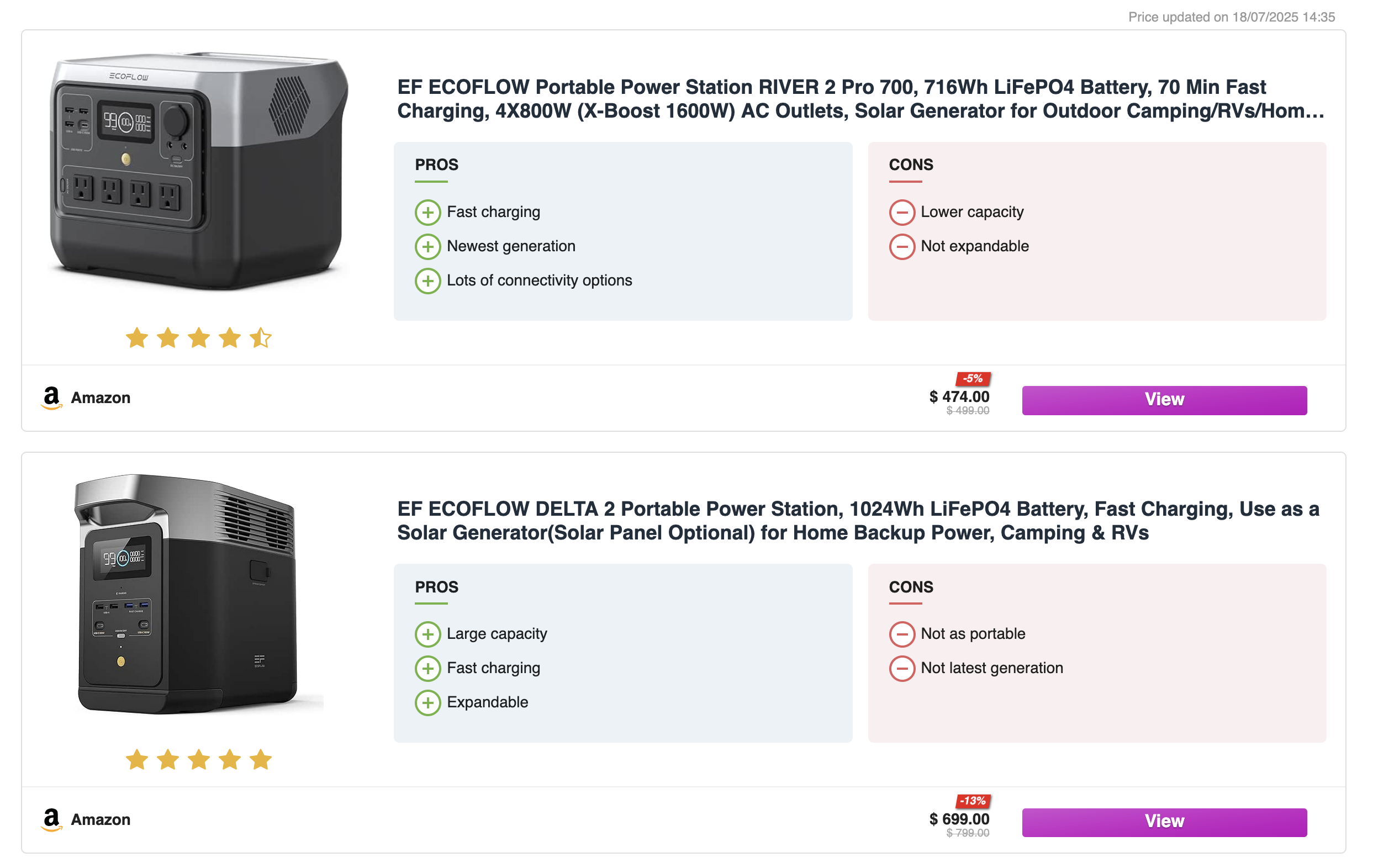Click the green plus icon beside Lots of connectivity options

(427, 281)
